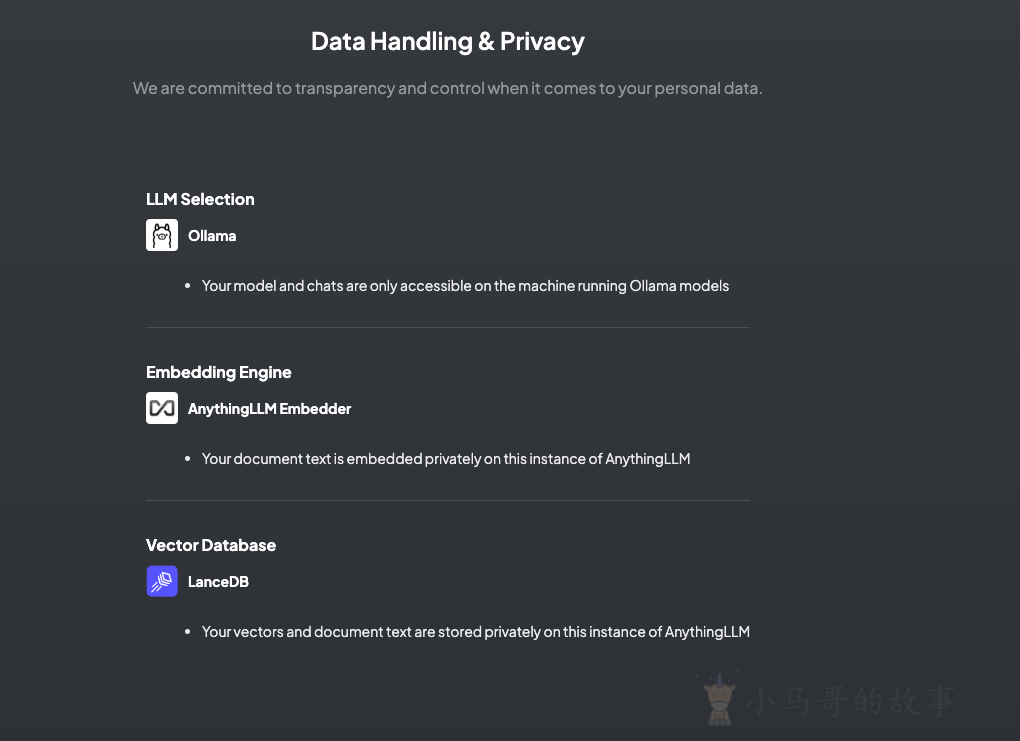Click the horse mascot watermark icon
Screen dimensions: 1020x741
tap(719, 700)
